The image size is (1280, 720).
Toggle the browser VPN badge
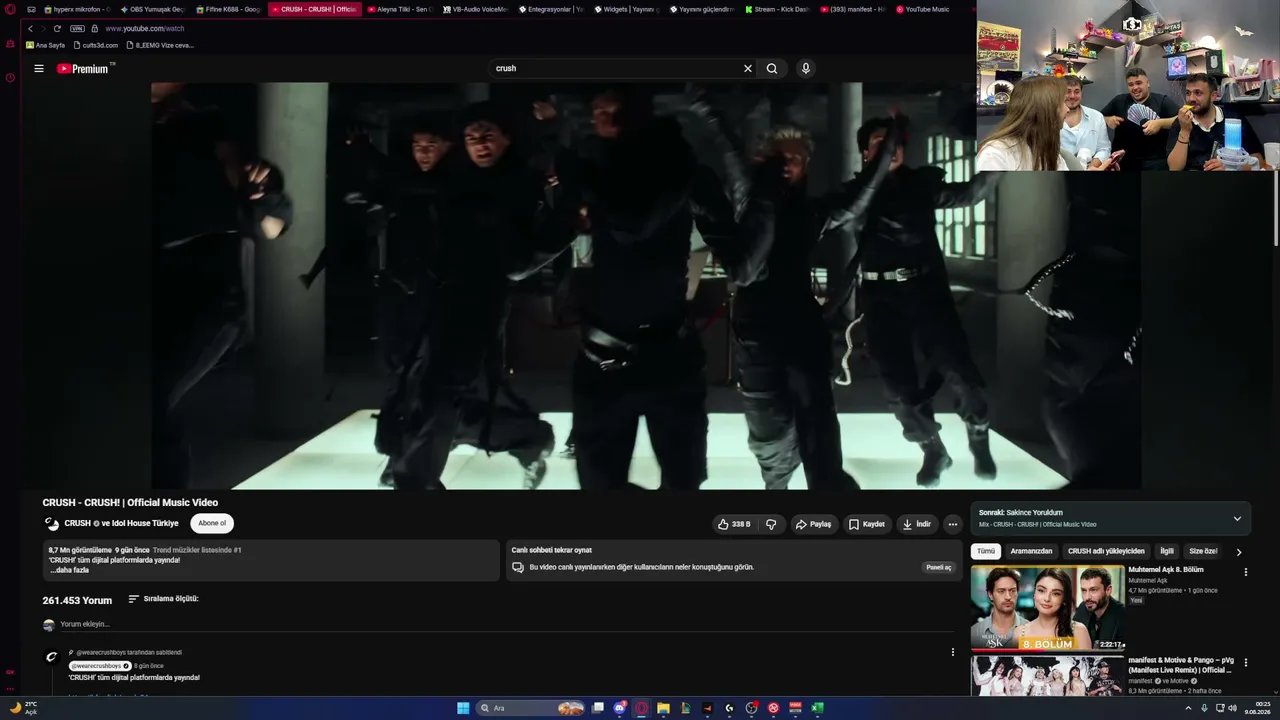(77, 29)
